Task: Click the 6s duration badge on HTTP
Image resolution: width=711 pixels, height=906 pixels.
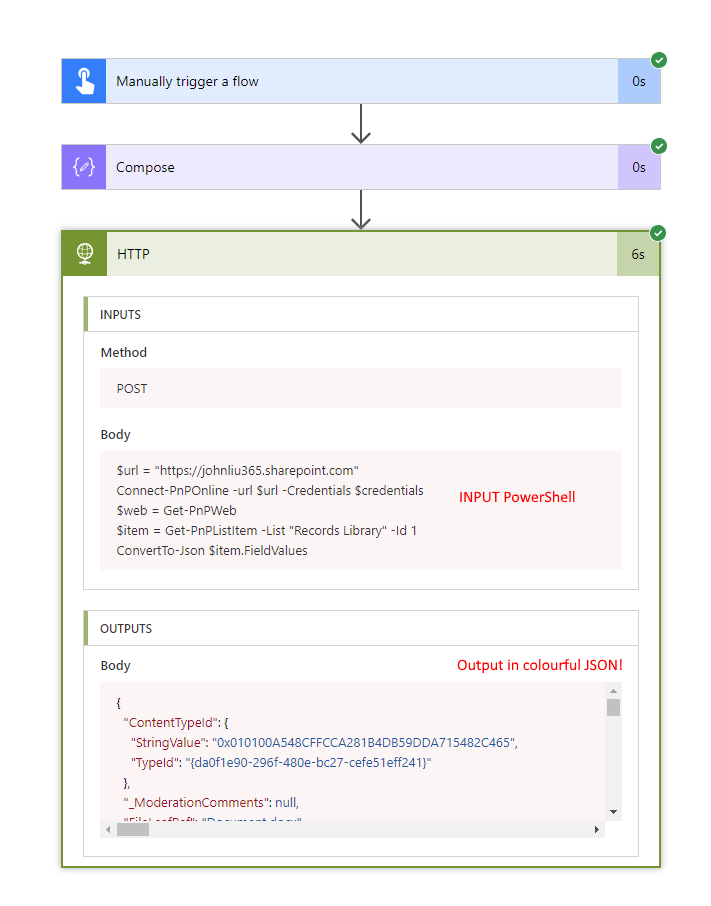Action: tap(638, 254)
